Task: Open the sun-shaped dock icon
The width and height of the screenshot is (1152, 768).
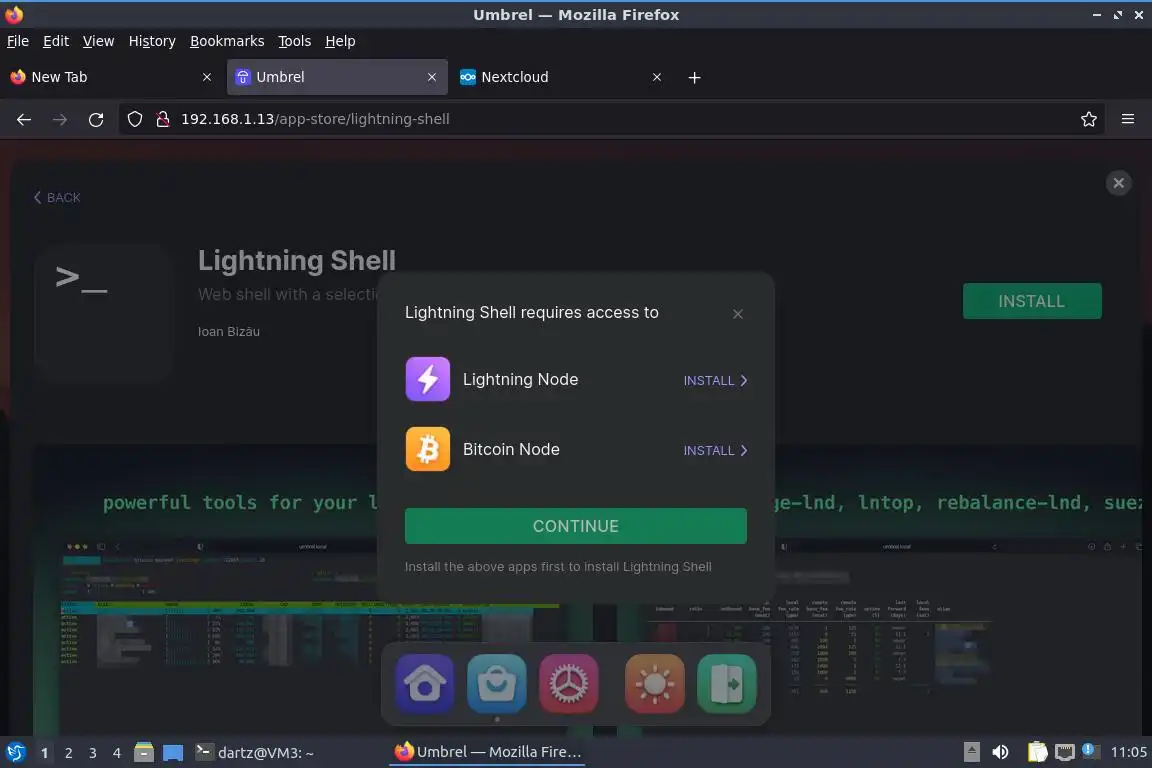Action: (x=655, y=683)
